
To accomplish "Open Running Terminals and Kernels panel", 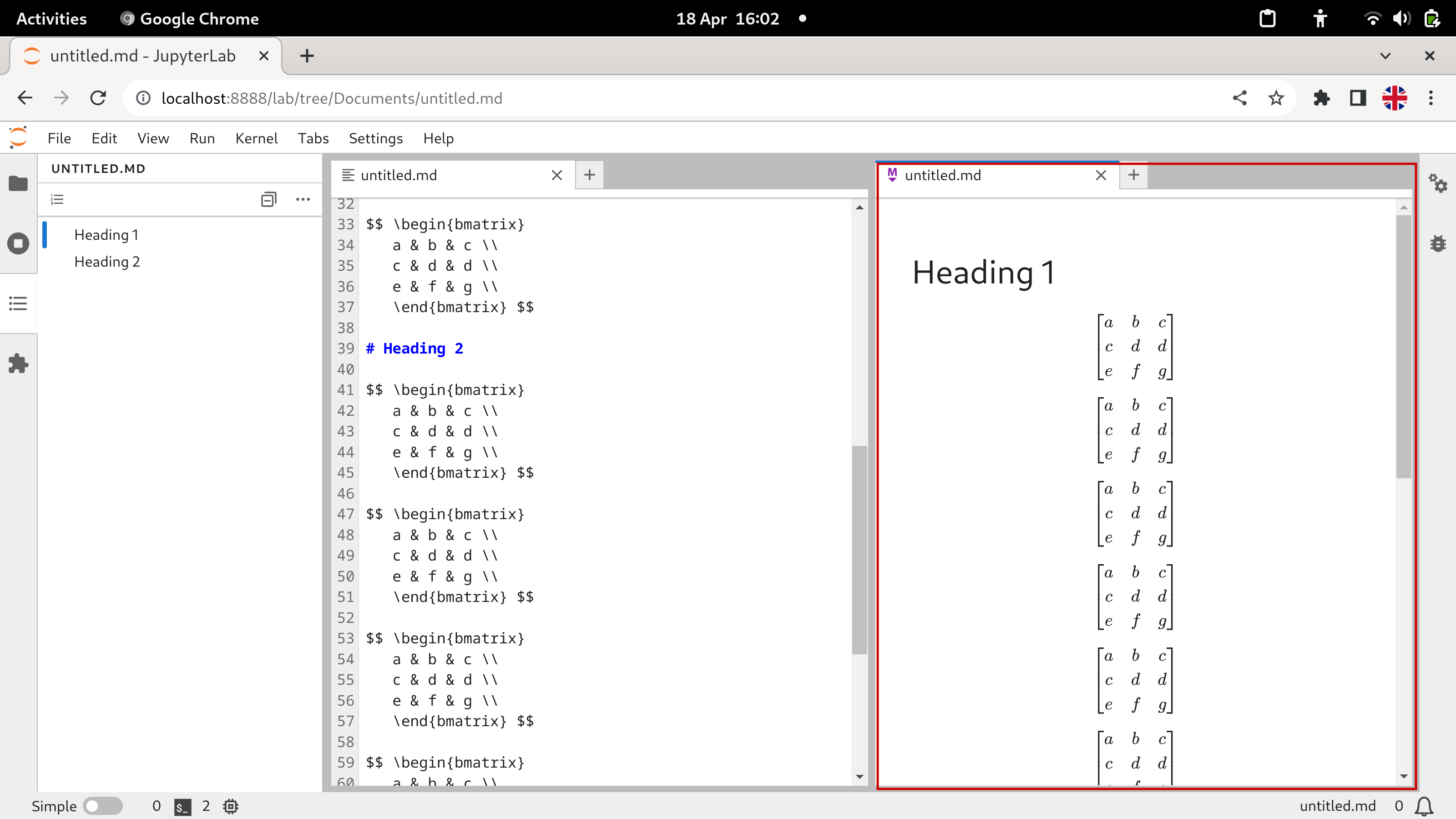I will point(18,243).
